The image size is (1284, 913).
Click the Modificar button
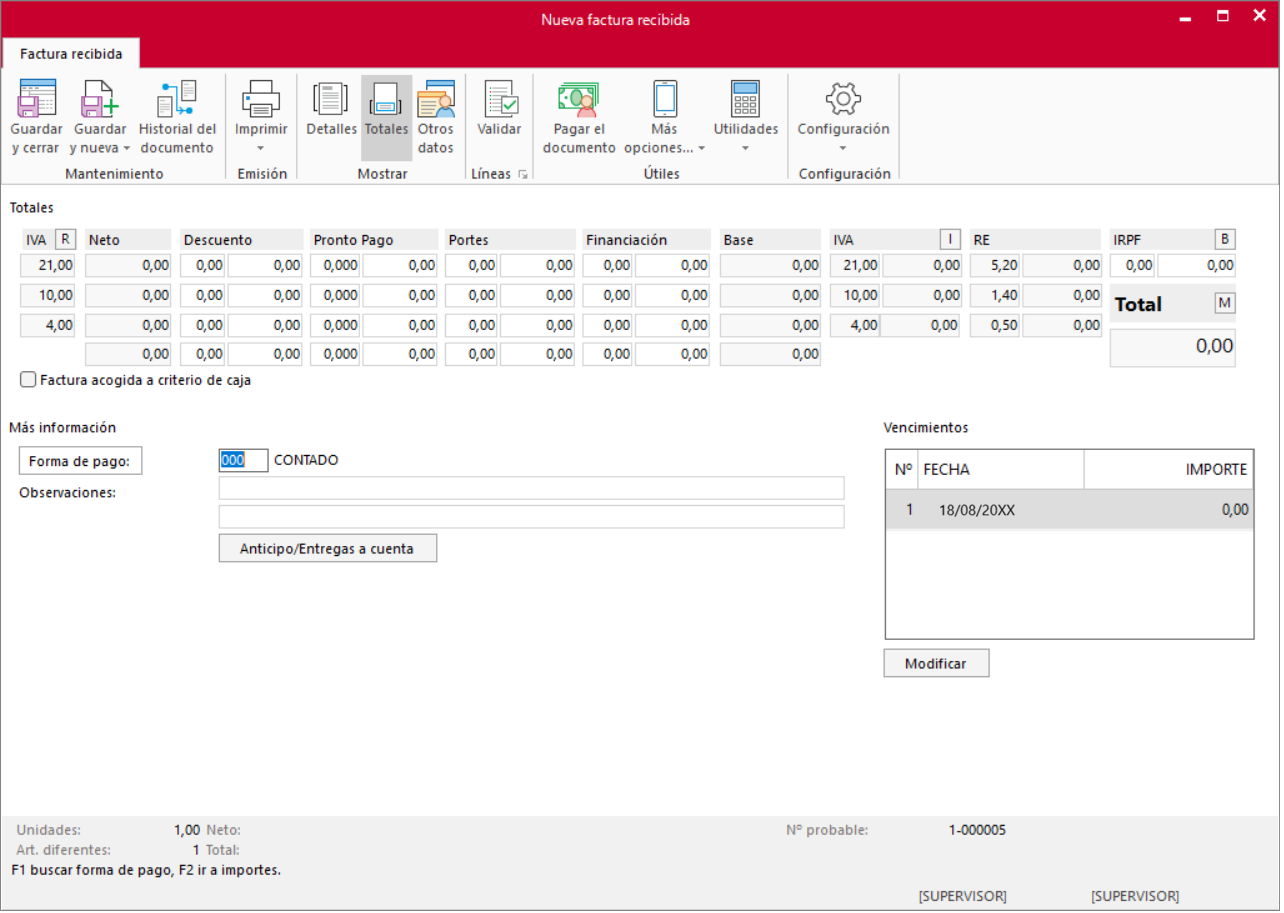936,663
